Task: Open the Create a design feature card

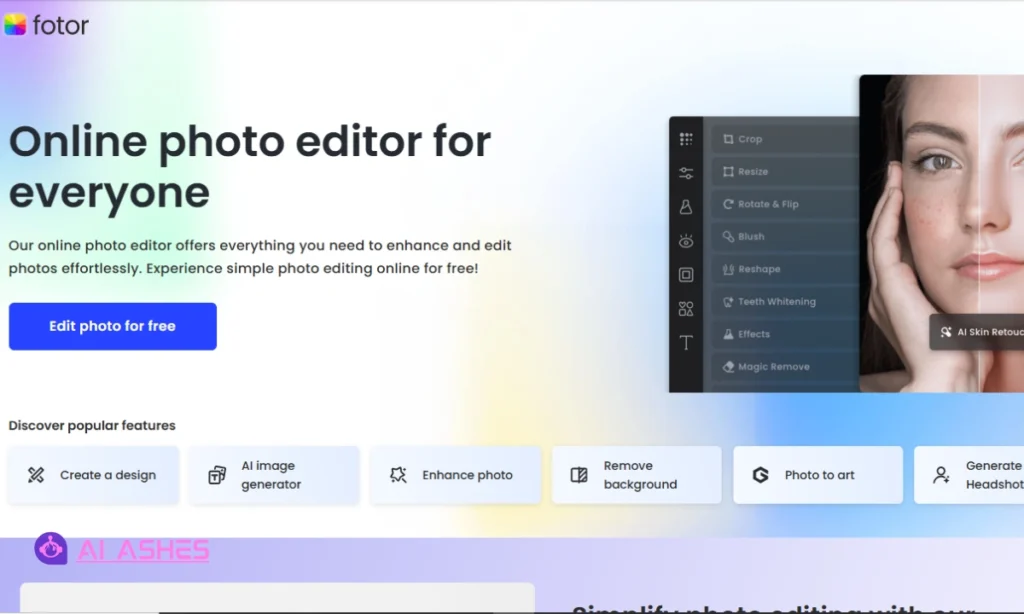Action: (x=94, y=475)
